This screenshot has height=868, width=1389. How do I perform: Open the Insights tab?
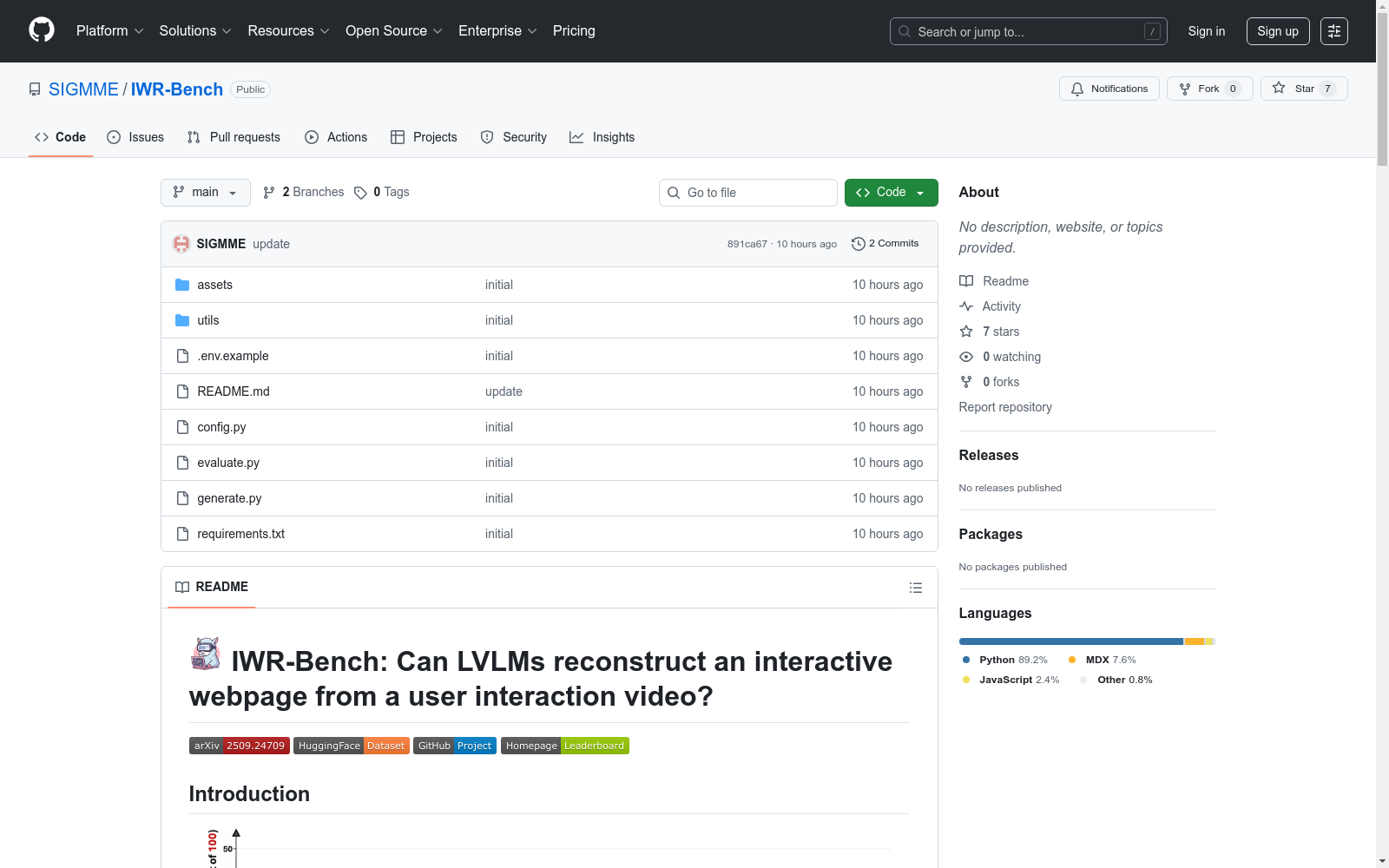coord(602,137)
